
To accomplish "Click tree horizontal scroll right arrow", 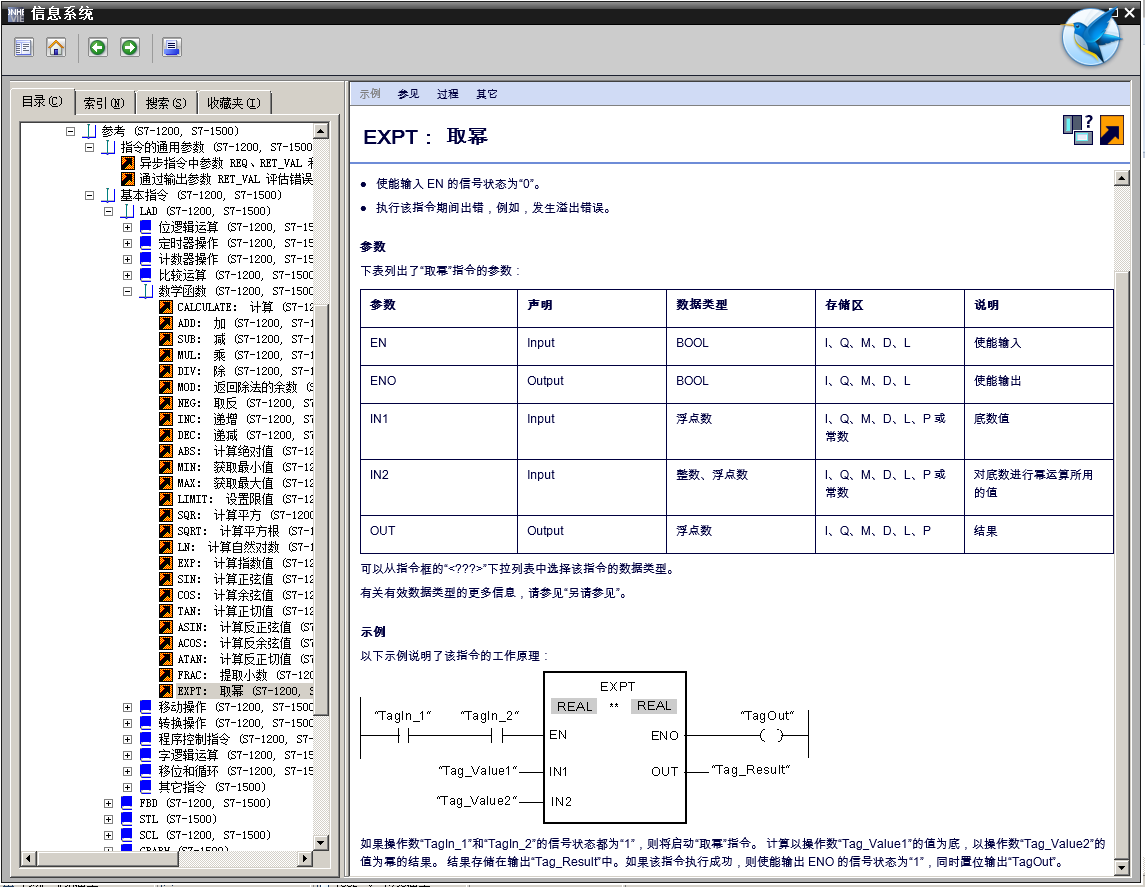I will (x=306, y=859).
